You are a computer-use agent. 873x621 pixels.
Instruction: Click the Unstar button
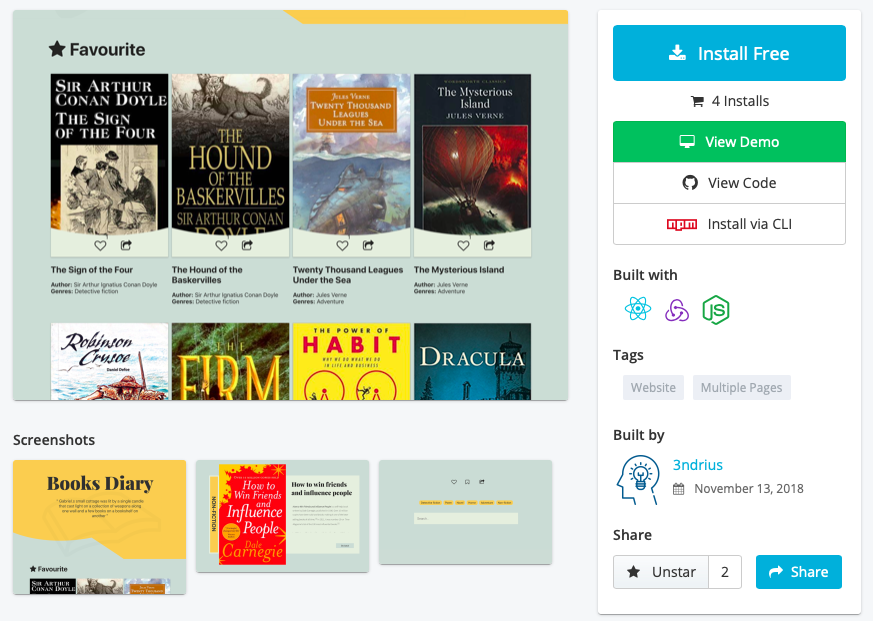(661, 572)
